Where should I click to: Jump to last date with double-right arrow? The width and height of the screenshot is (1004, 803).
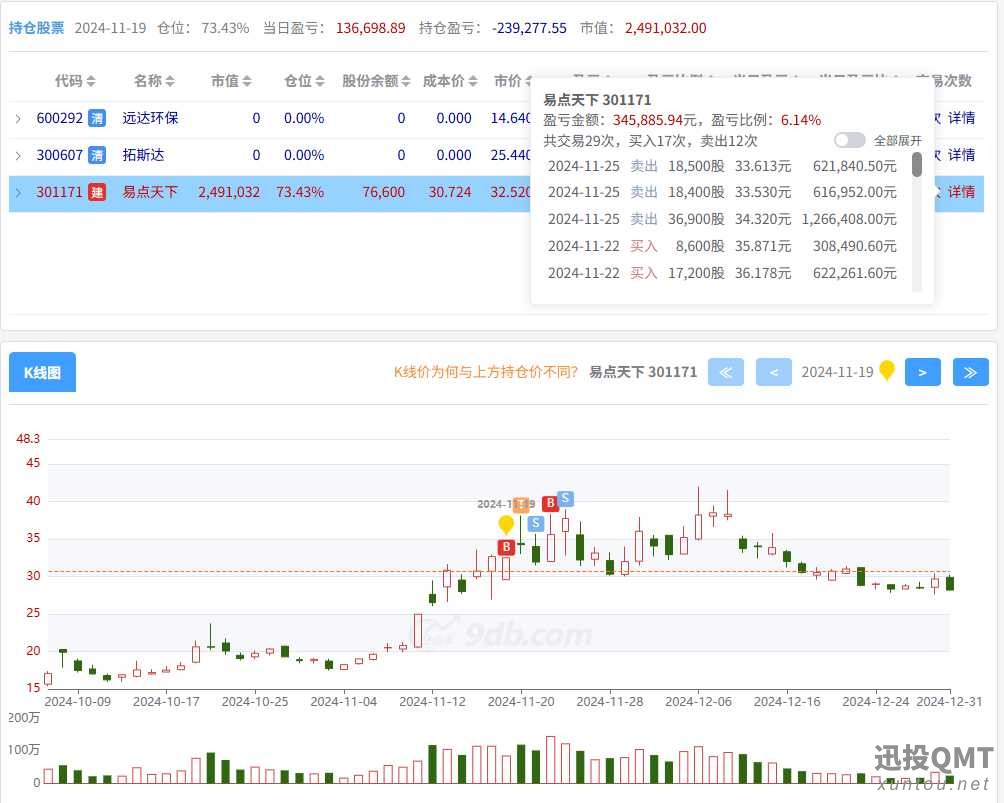(x=971, y=372)
